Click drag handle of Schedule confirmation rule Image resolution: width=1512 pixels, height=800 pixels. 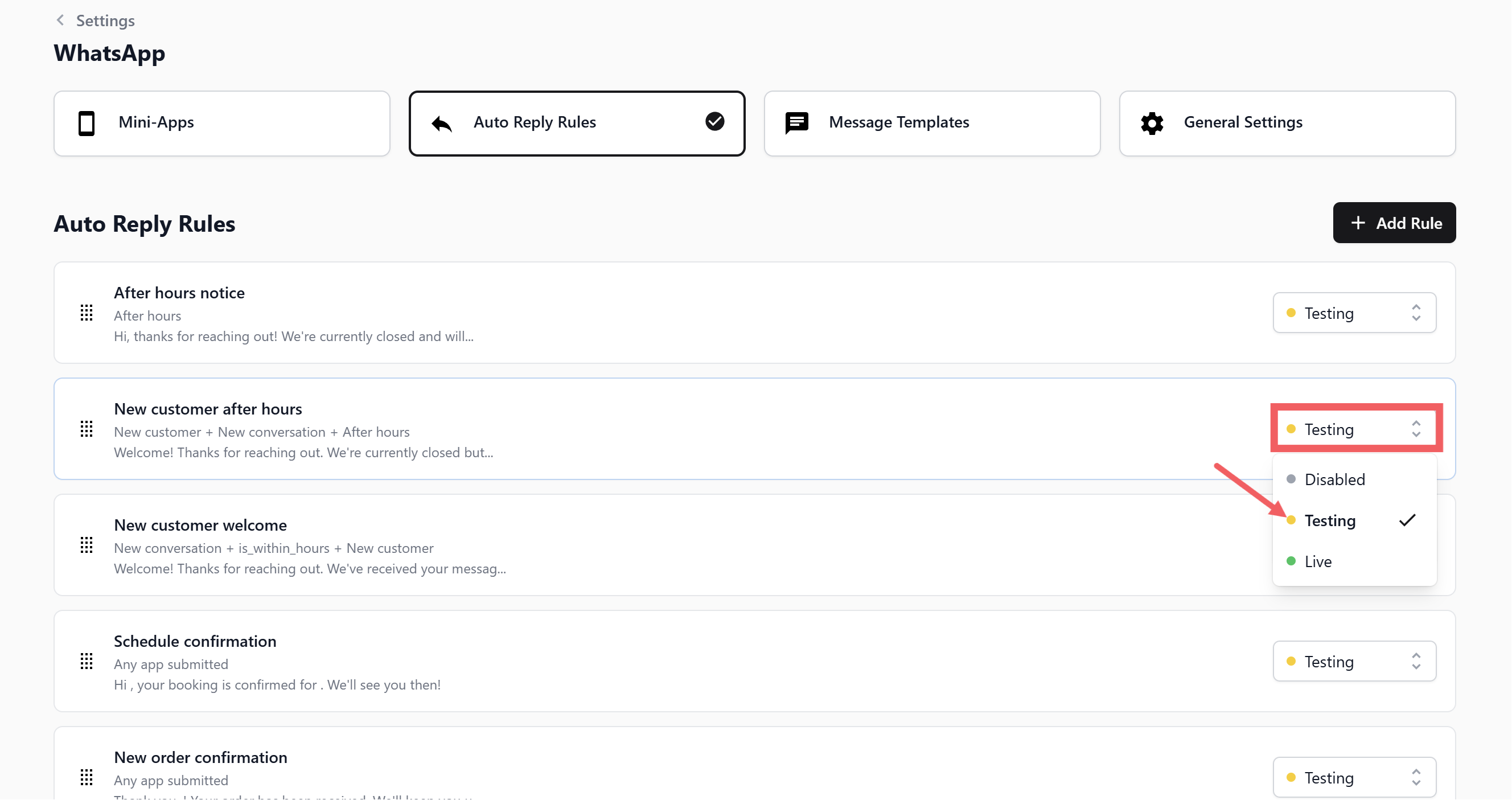coord(87,662)
